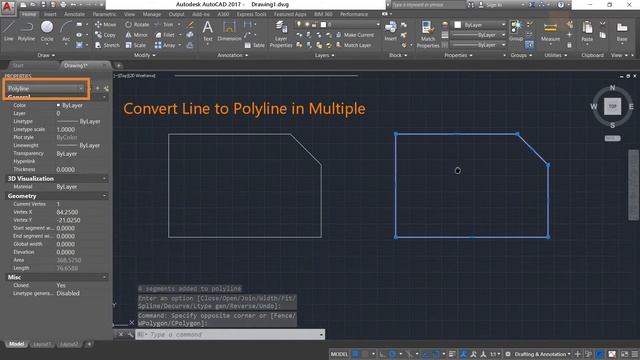This screenshot has width=640, height=360.
Task: Click Match Layer button
Action: (x=353, y=45)
